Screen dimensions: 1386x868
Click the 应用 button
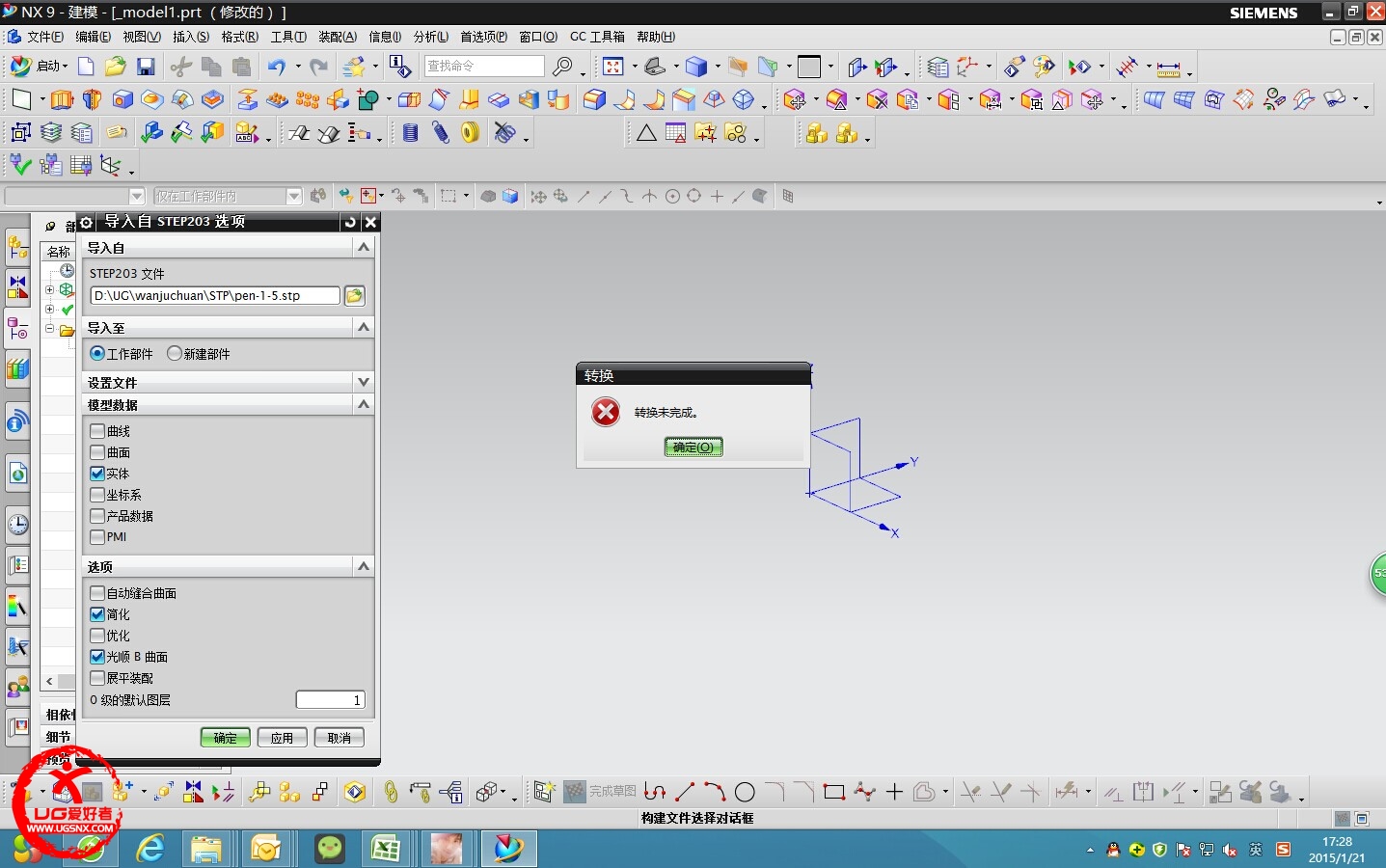pos(283,738)
